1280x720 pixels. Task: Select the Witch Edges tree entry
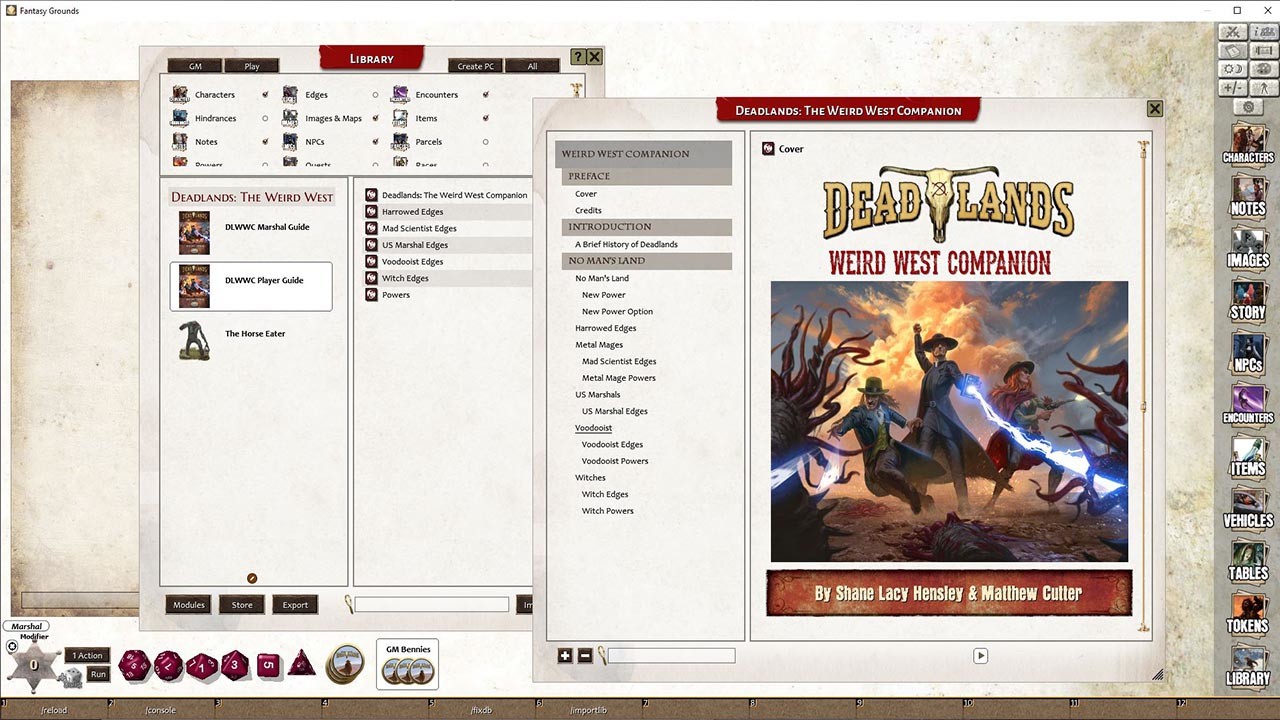[x=604, y=494]
